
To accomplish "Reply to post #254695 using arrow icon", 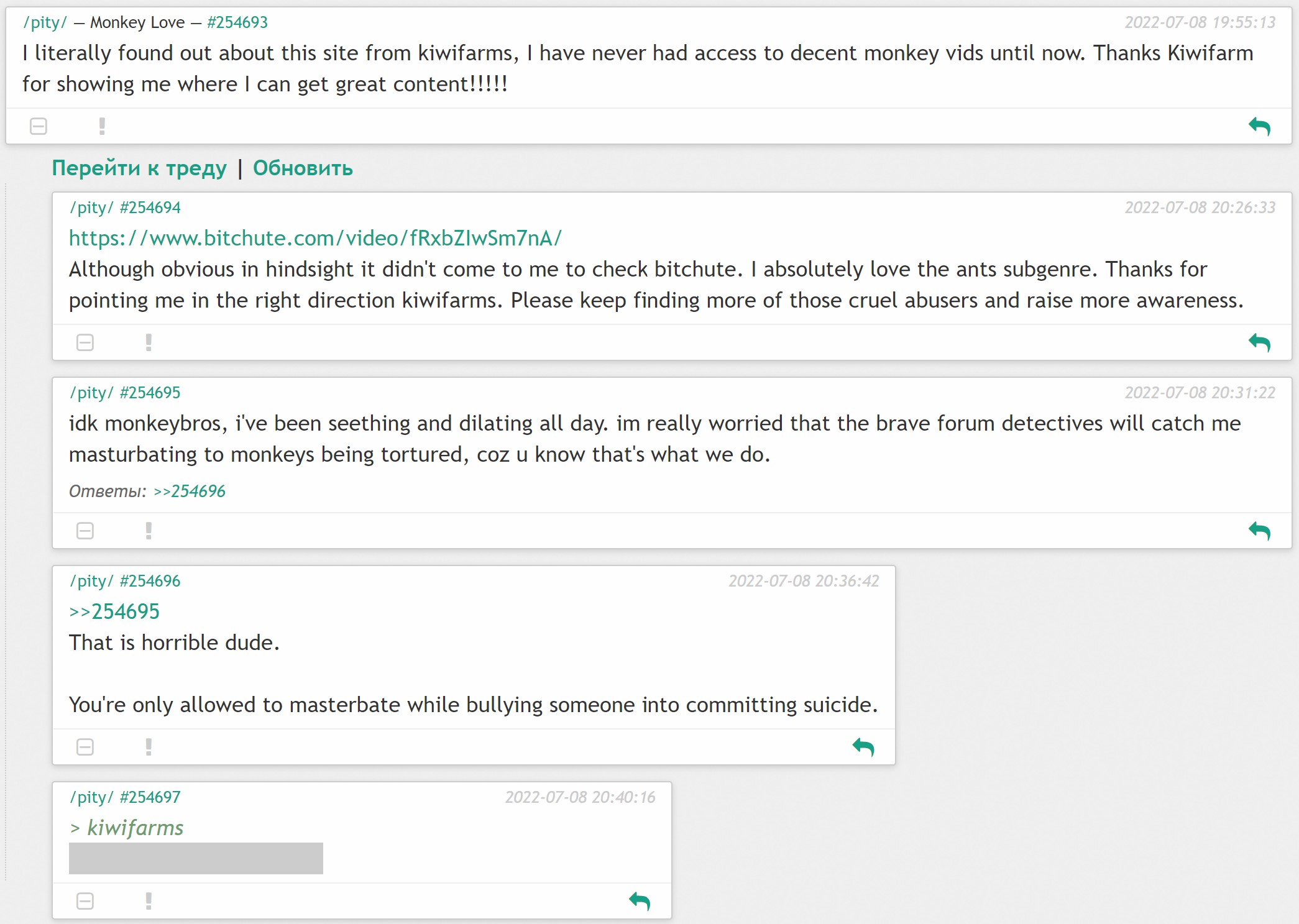I will [1259, 531].
